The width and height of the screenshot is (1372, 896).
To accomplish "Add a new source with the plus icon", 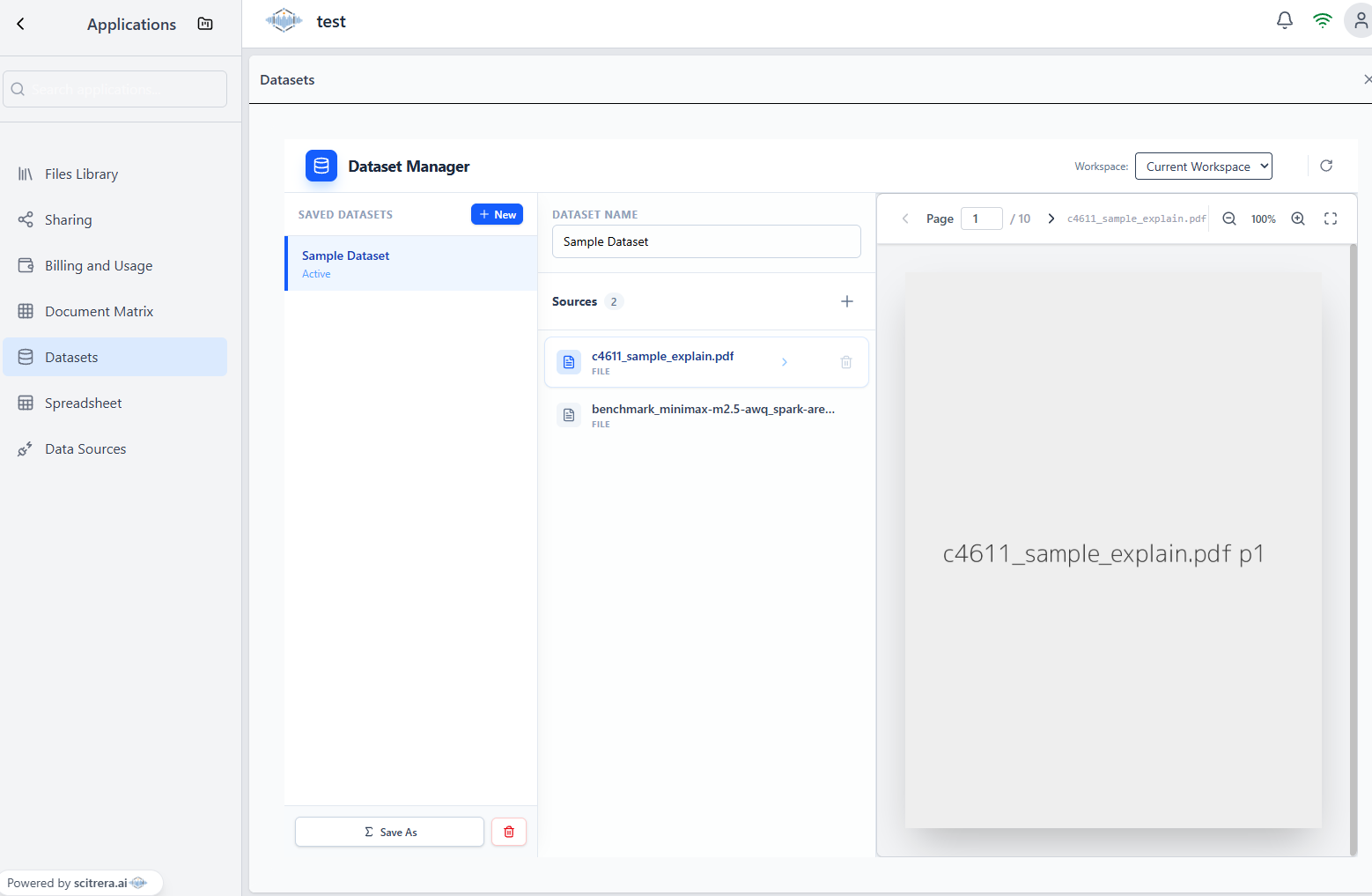I will click(x=847, y=301).
